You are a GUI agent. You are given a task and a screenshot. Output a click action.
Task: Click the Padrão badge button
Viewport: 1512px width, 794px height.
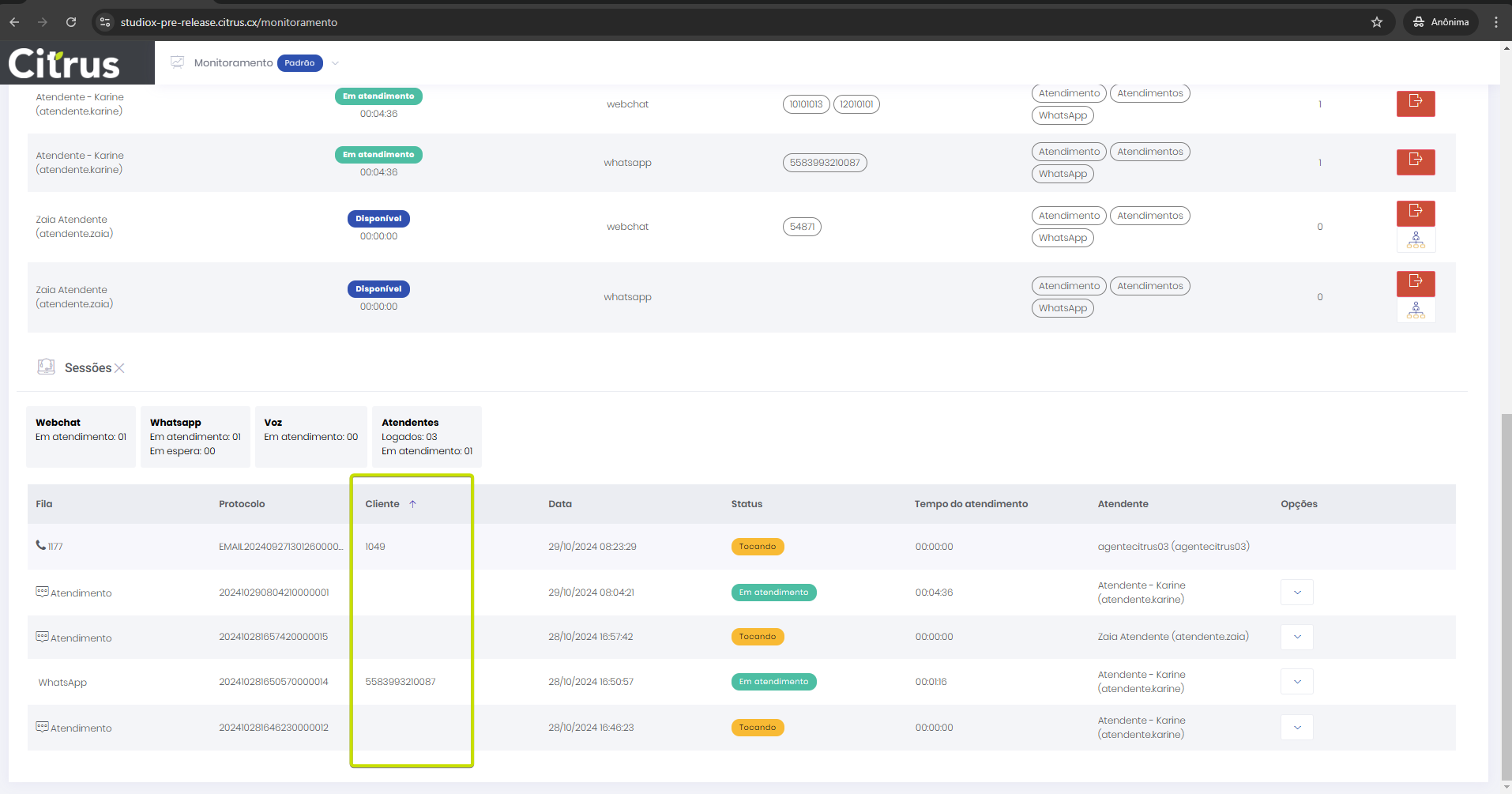click(x=299, y=63)
